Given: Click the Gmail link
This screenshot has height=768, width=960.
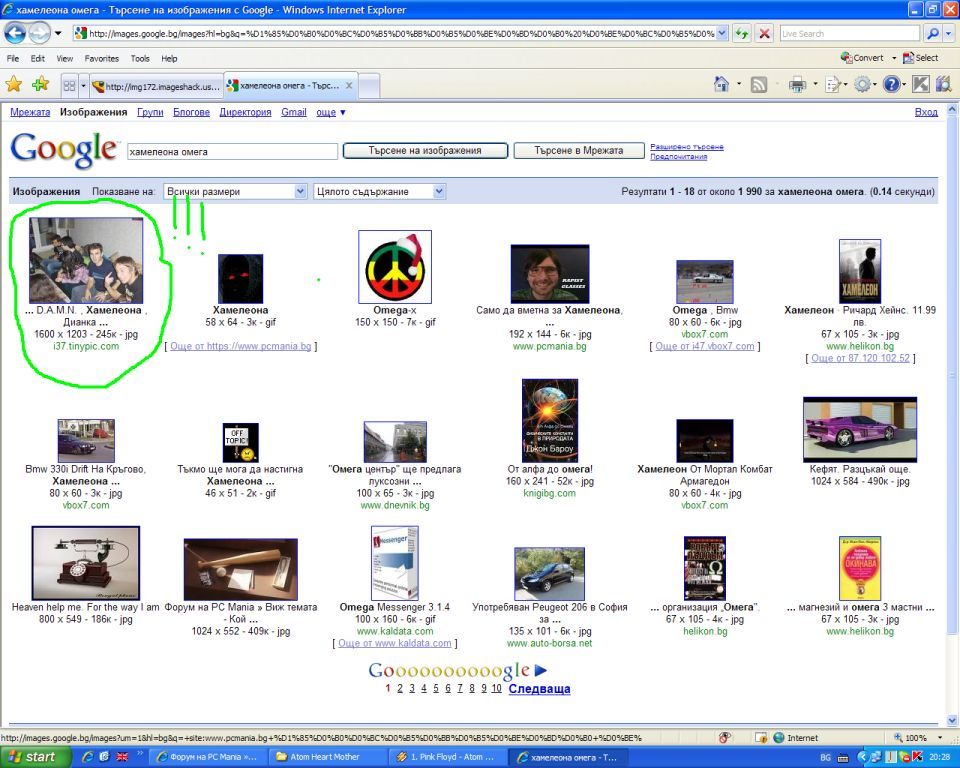Looking at the screenshot, I should tap(294, 112).
